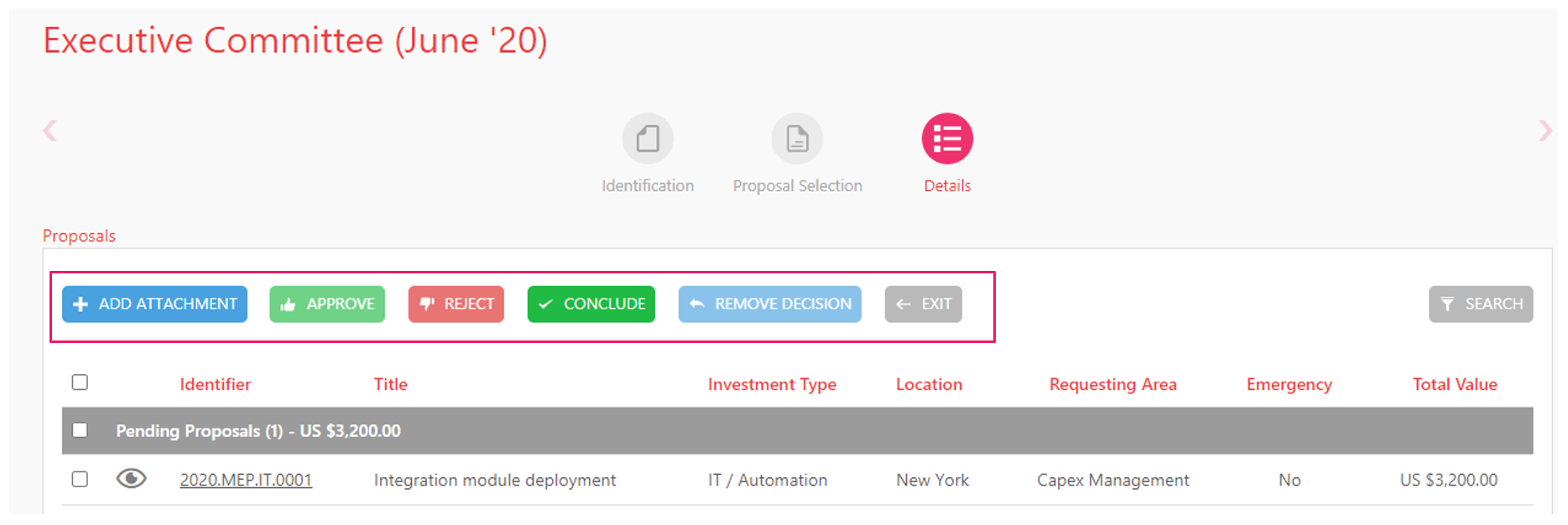
Task: Tick checkbox for Integration module deployment row
Action: click(x=80, y=479)
